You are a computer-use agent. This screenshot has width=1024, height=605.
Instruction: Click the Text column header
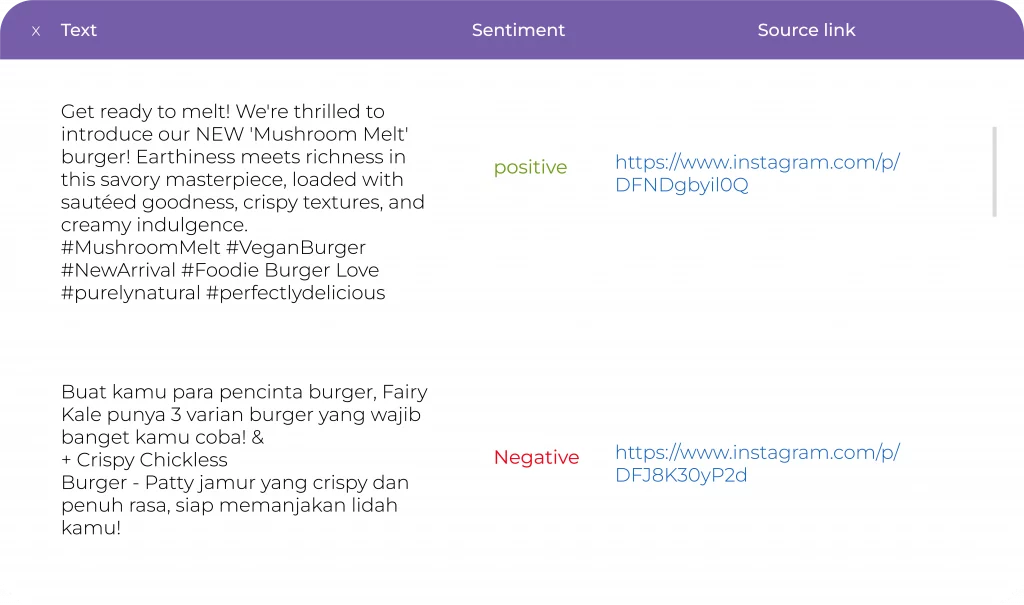(x=78, y=30)
